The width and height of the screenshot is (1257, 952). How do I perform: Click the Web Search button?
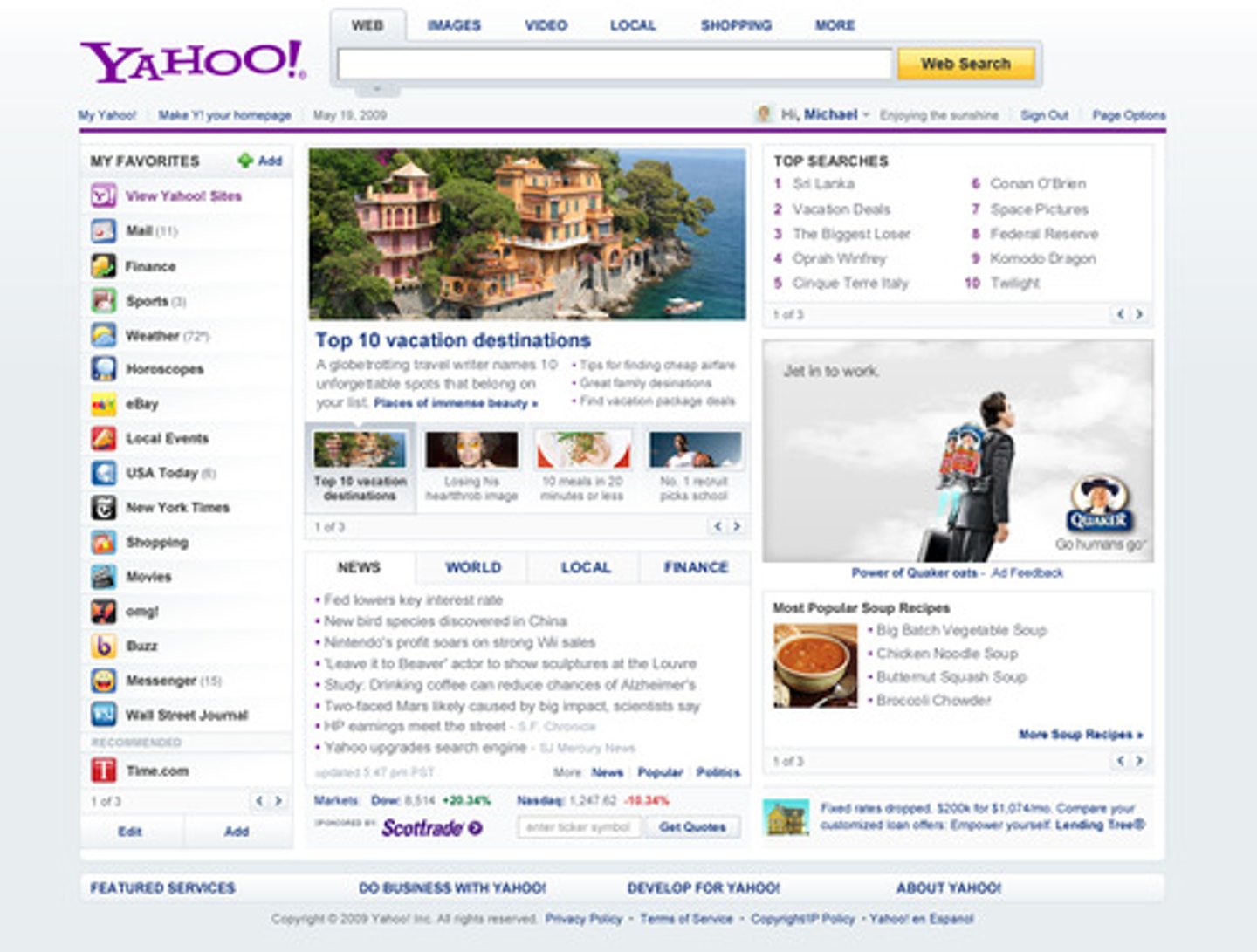pyautogui.click(x=965, y=64)
